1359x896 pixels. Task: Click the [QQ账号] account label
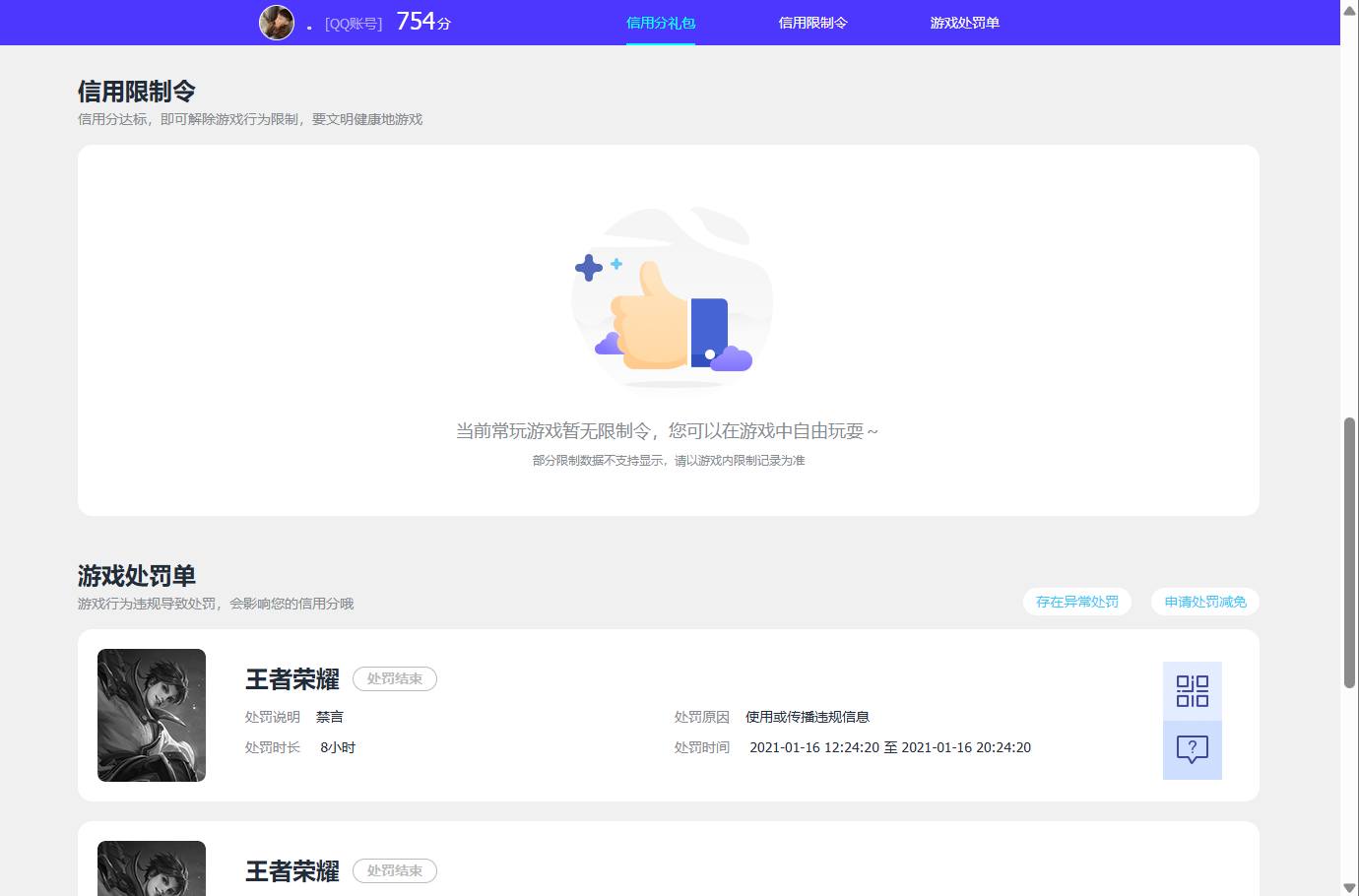(x=353, y=23)
